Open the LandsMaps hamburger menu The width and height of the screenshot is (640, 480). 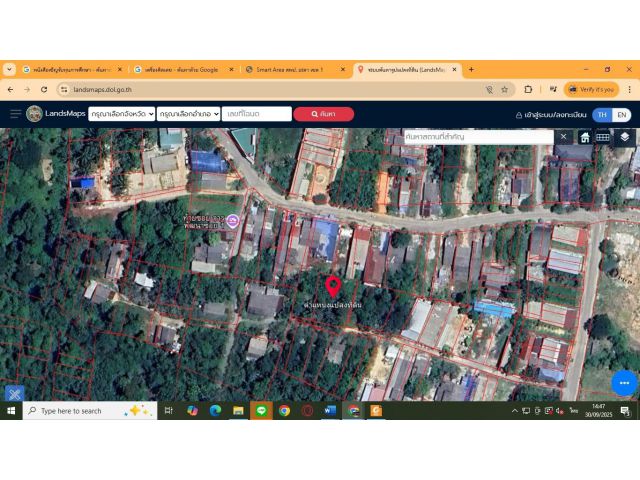15,114
